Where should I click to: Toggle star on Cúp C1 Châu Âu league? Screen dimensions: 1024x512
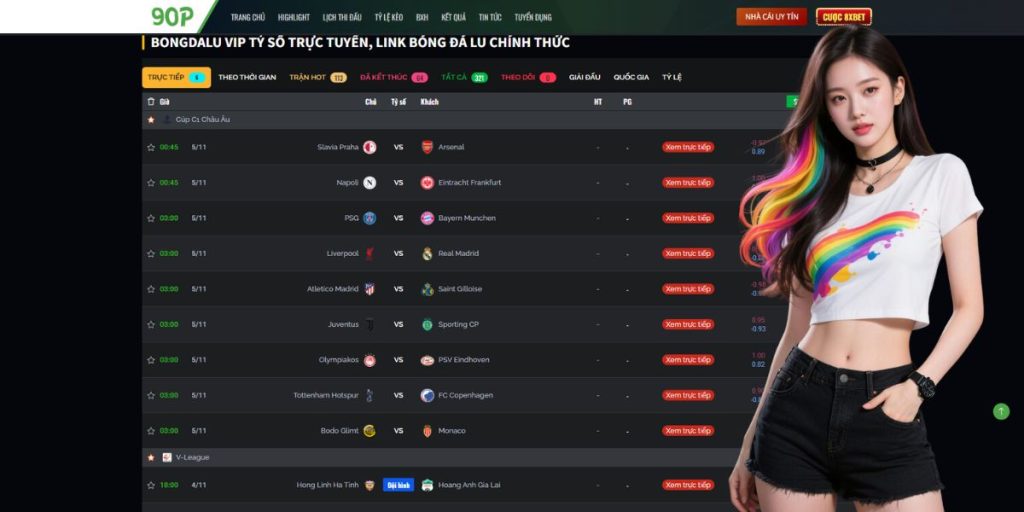point(151,120)
